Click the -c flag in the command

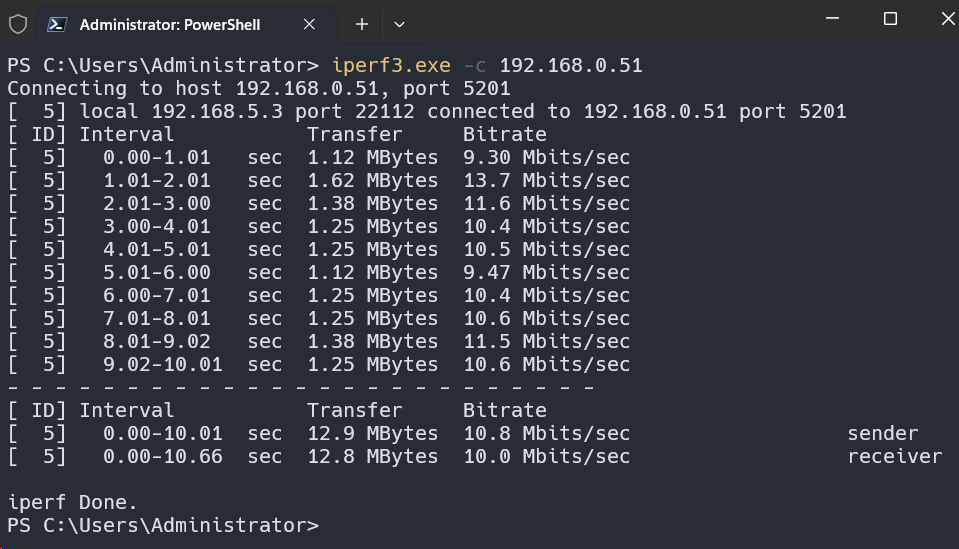point(476,66)
